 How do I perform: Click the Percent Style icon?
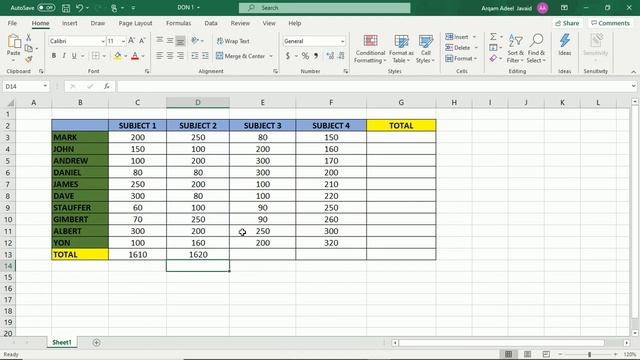[305, 56]
